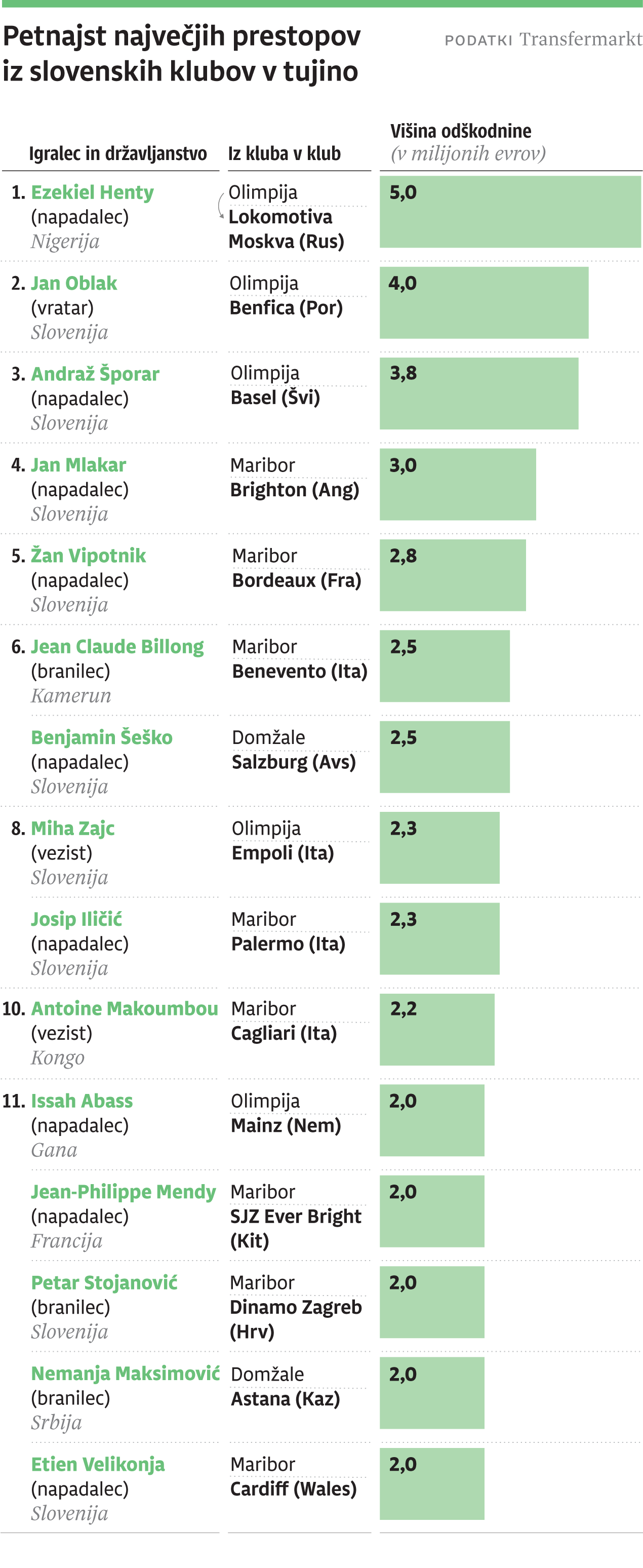Click the green 3,8 million bar
Viewport: 643px width, 1568px height.
479,393
